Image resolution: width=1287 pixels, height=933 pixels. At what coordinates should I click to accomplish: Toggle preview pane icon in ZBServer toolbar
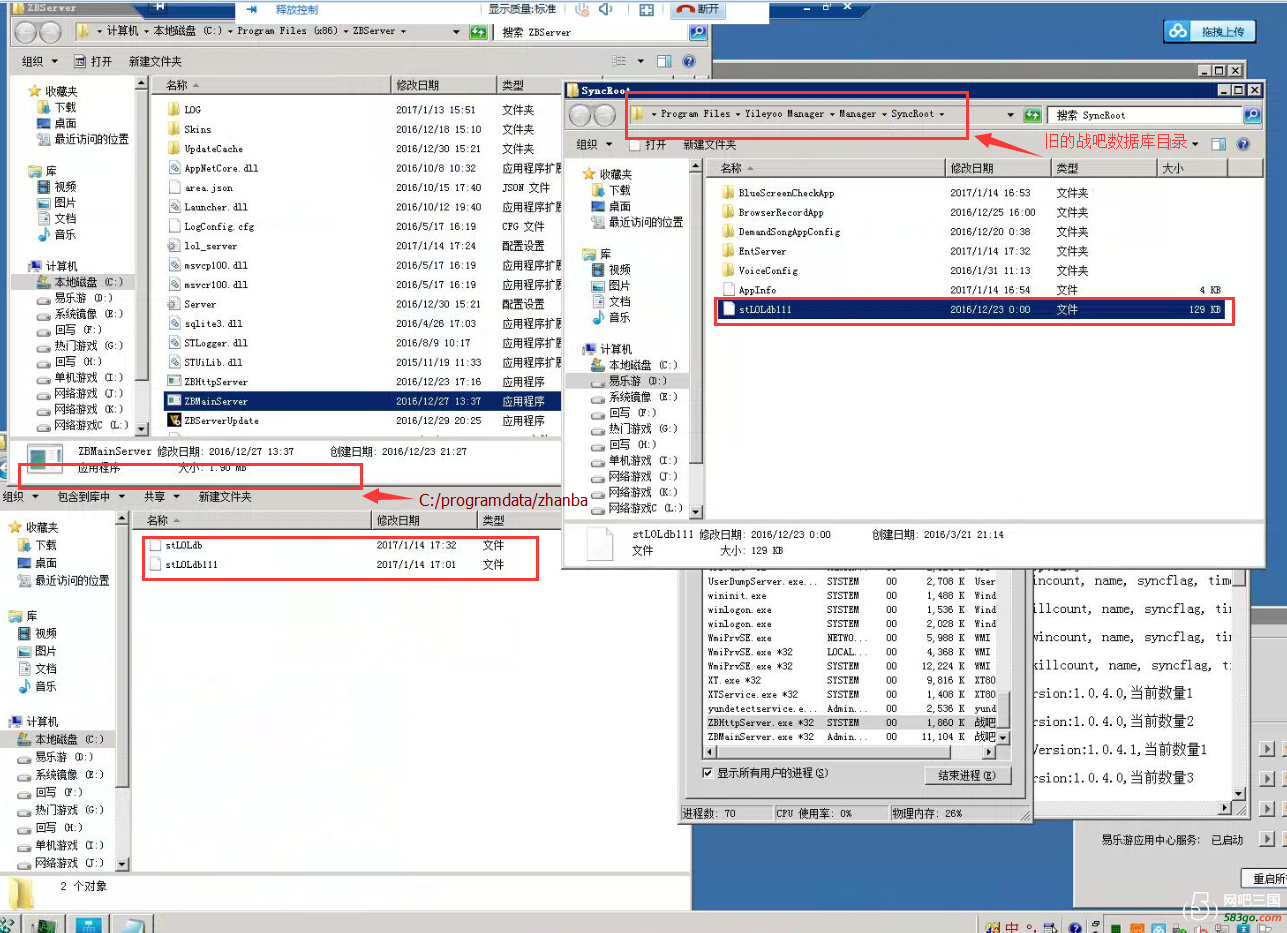(663, 61)
